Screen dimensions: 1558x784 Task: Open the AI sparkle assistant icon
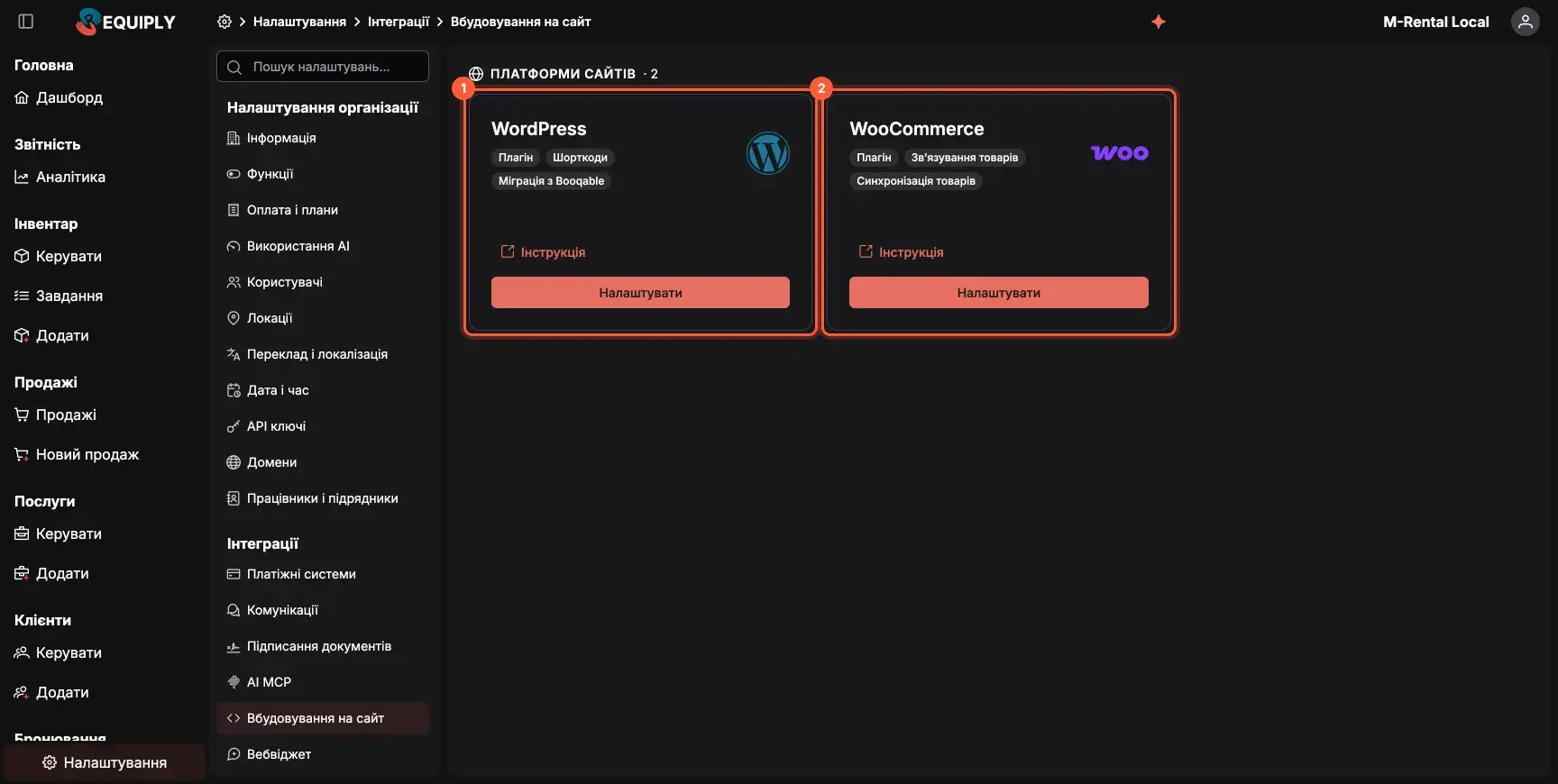click(x=1159, y=22)
